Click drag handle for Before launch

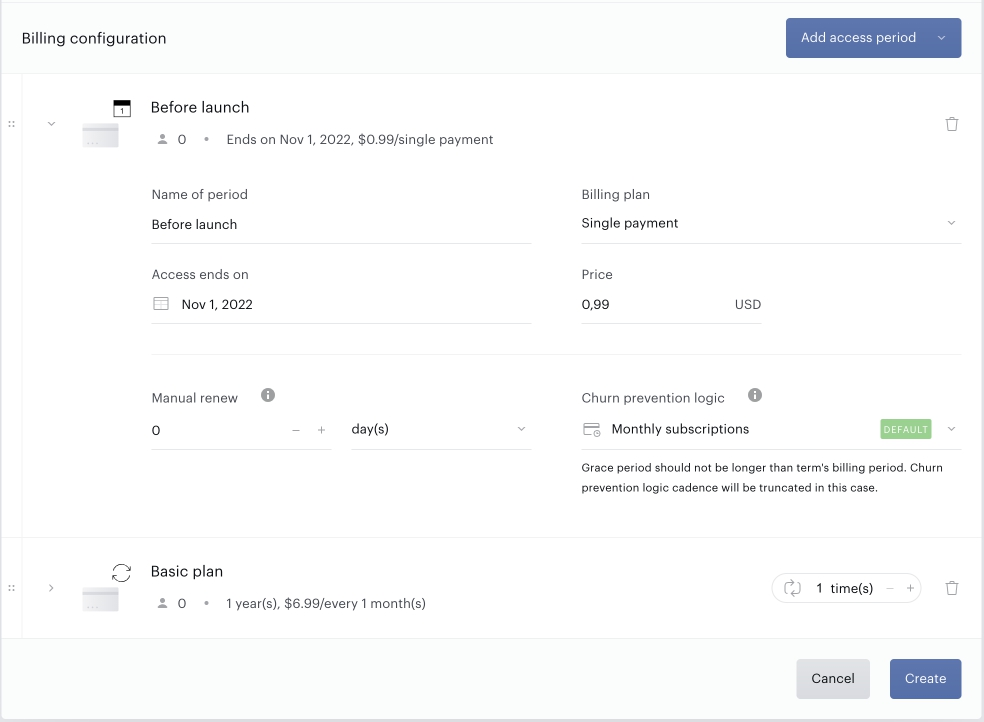pos(11,124)
